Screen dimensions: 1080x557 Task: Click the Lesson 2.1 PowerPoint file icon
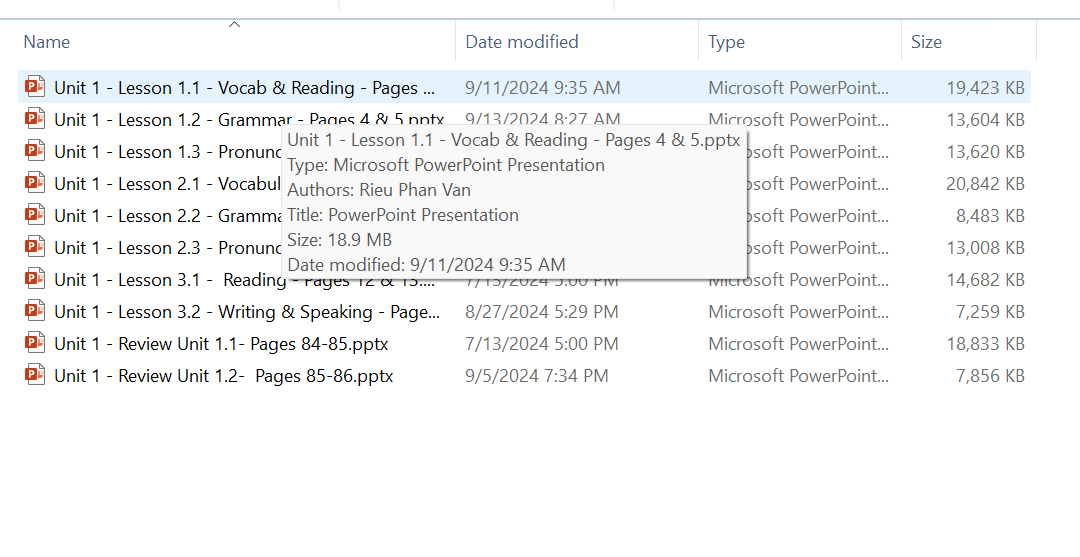tap(36, 183)
